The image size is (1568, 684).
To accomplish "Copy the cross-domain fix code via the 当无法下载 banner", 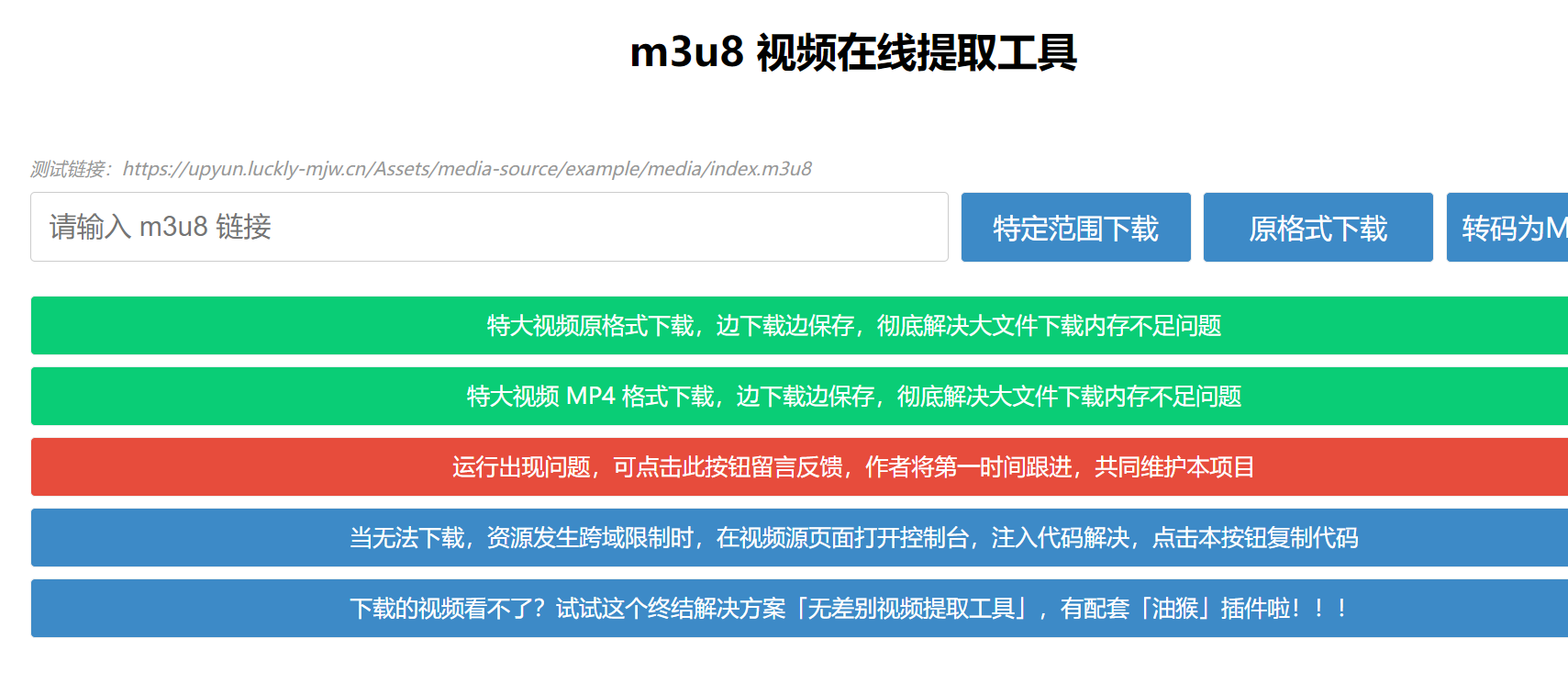I will pos(799,537).
